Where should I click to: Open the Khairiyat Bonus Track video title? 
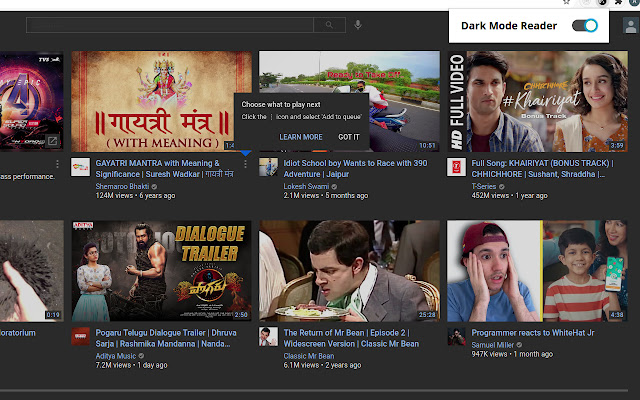pos(542,169)
